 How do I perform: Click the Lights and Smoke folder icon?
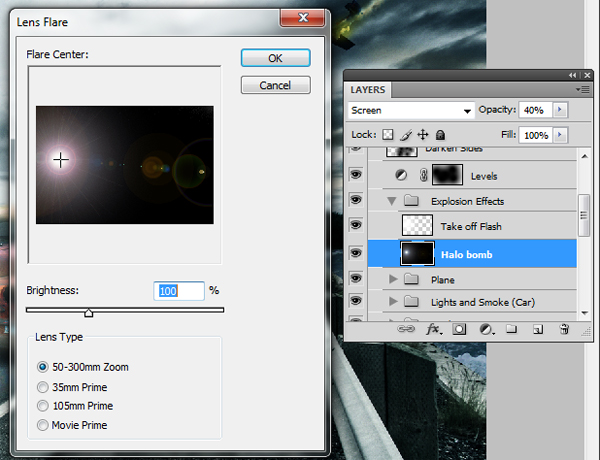[x=411, y=302]
